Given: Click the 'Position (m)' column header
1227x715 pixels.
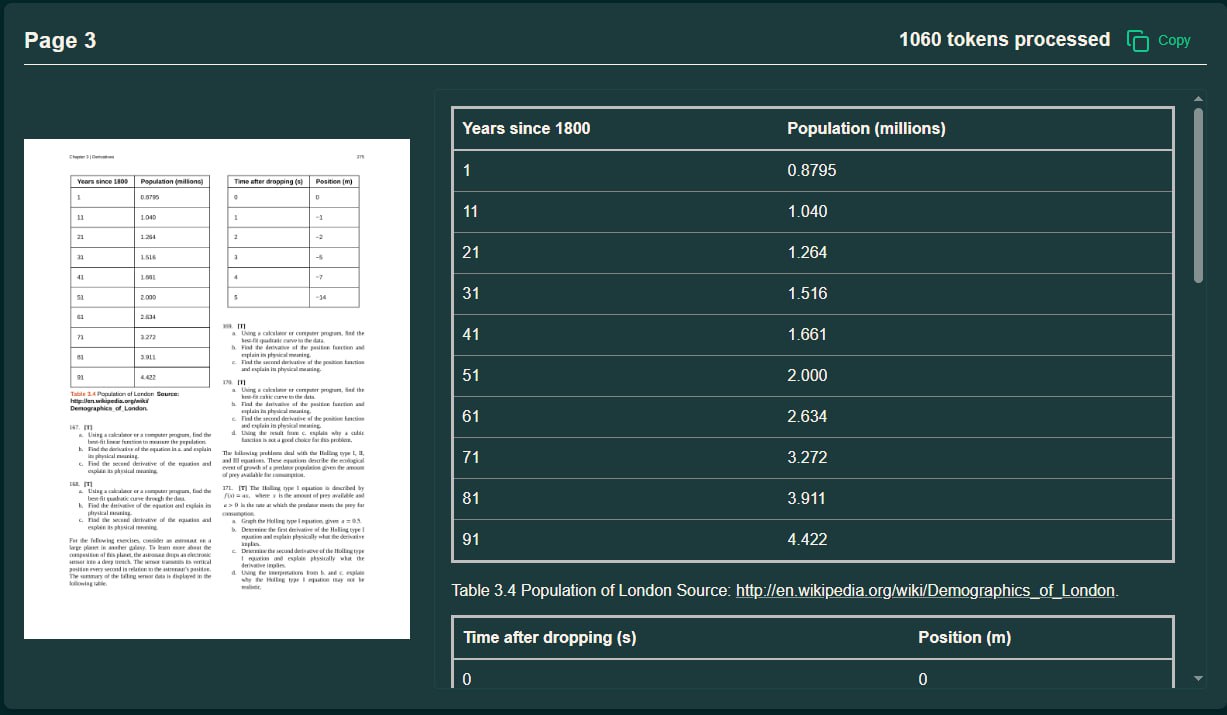Looking at the screenshot, I should (964, 637).
